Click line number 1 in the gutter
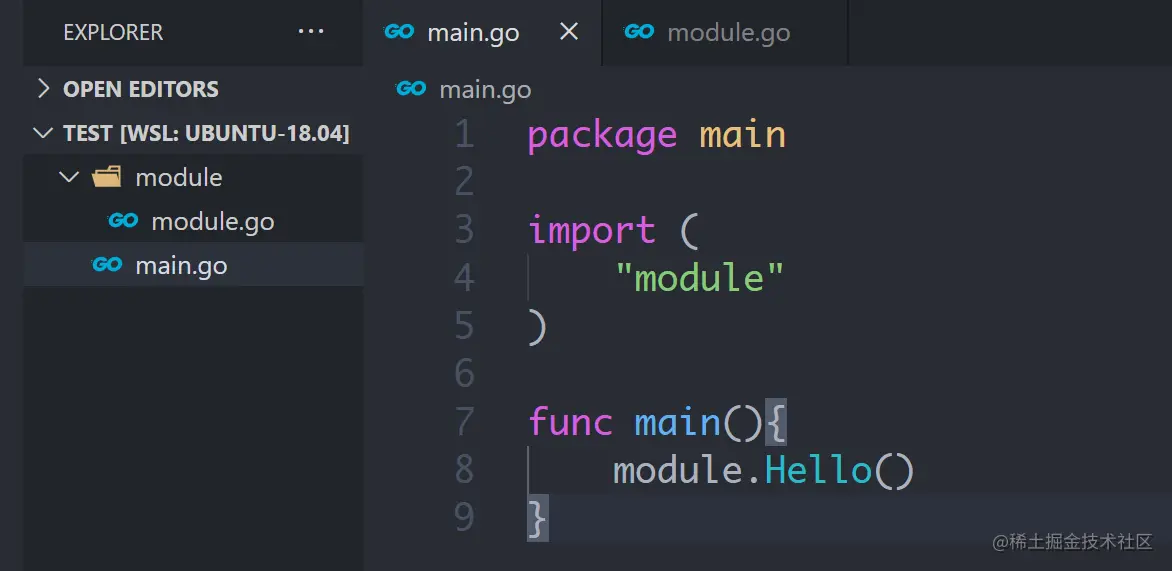1172x571 pixels. coord(464,135)
